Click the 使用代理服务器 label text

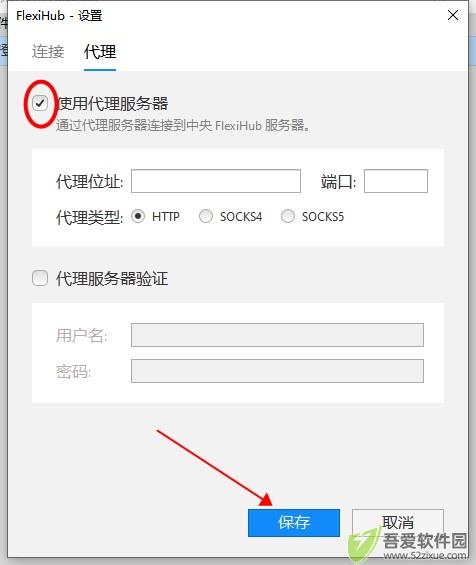pyautogui.click(x=112, y=104)
